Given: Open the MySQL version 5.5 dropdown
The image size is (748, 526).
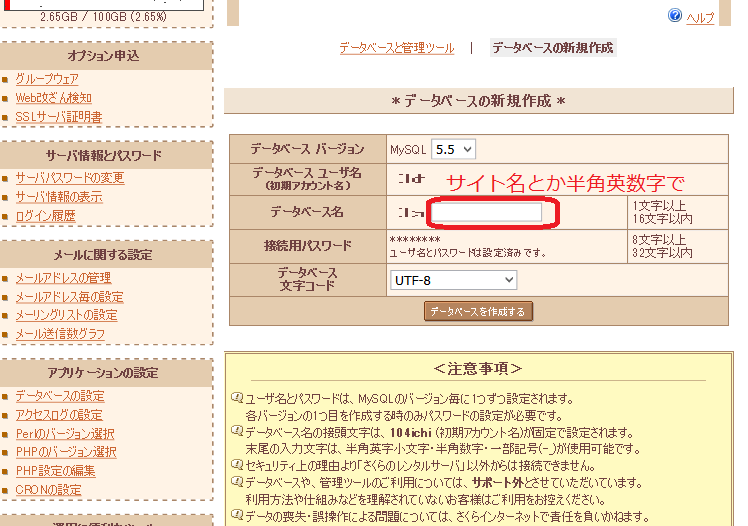Looking at the screenshot, I should click(x=453, y=149).
